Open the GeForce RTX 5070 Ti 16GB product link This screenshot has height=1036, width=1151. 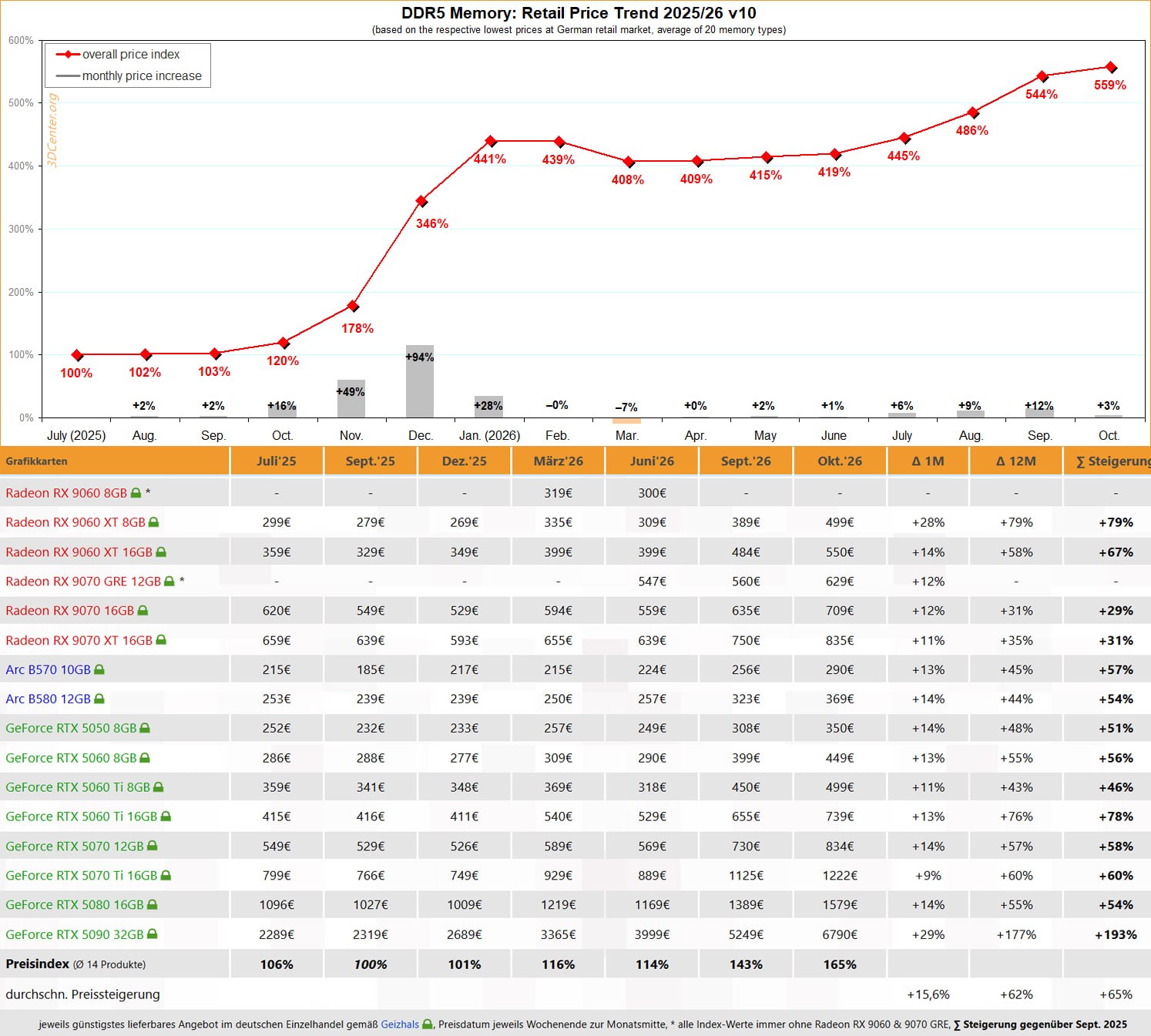coord(81,876)
